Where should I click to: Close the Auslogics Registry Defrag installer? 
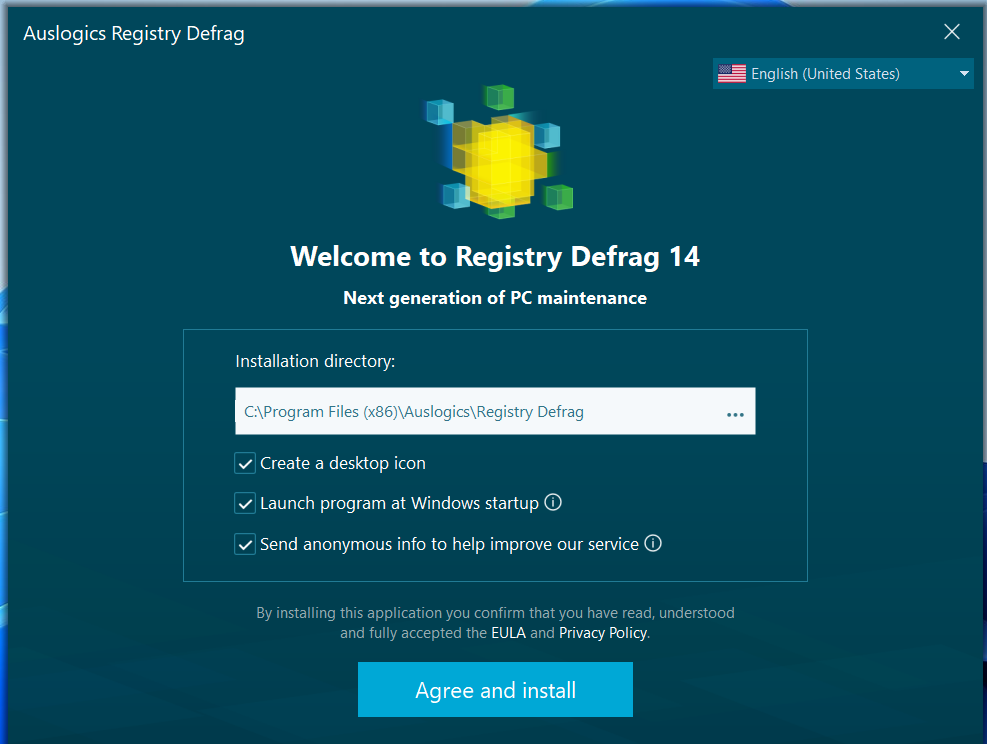(952, 31)
